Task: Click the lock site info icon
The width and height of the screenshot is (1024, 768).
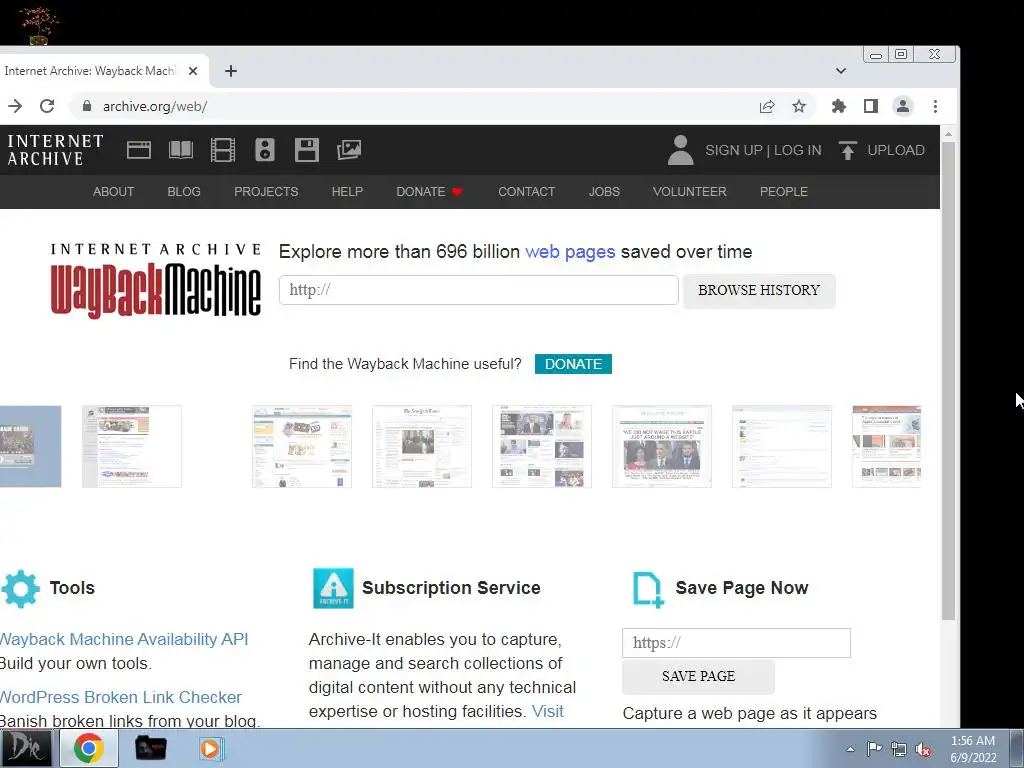Action: [87, 106]
